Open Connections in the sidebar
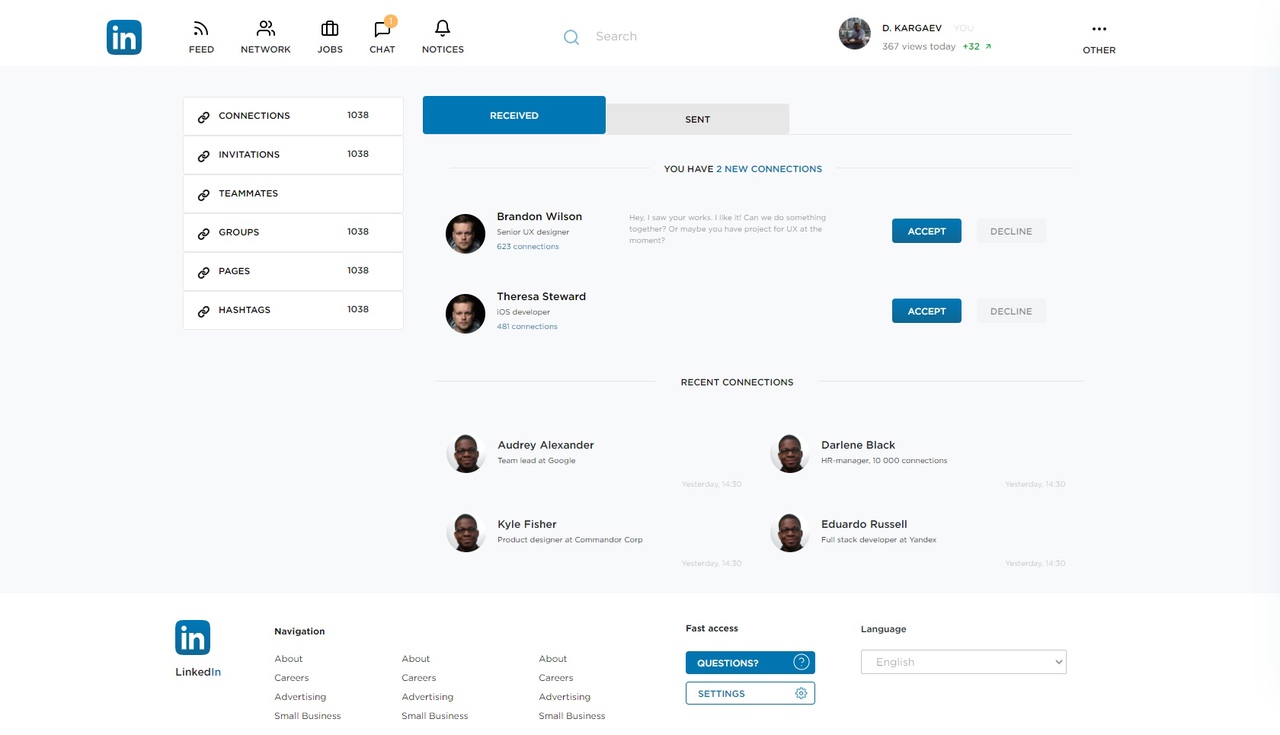The image size is (1280, 735). point(293,116)
